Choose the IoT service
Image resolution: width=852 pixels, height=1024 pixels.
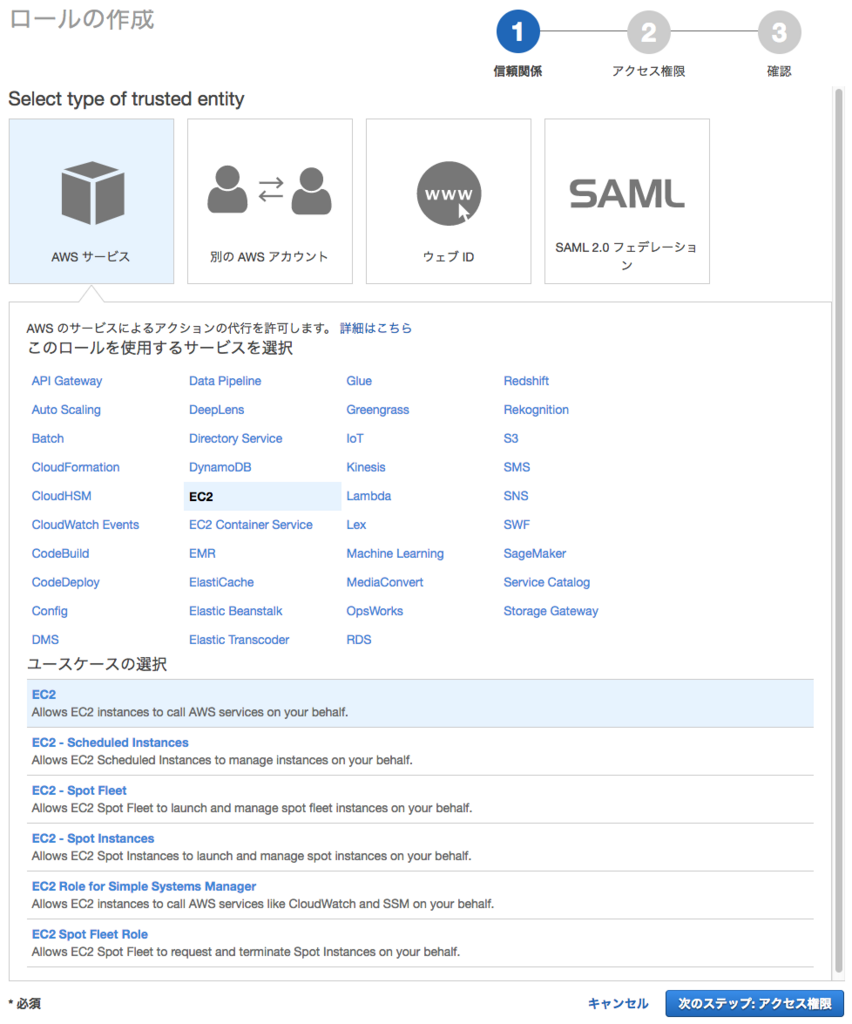coord(355,438)
